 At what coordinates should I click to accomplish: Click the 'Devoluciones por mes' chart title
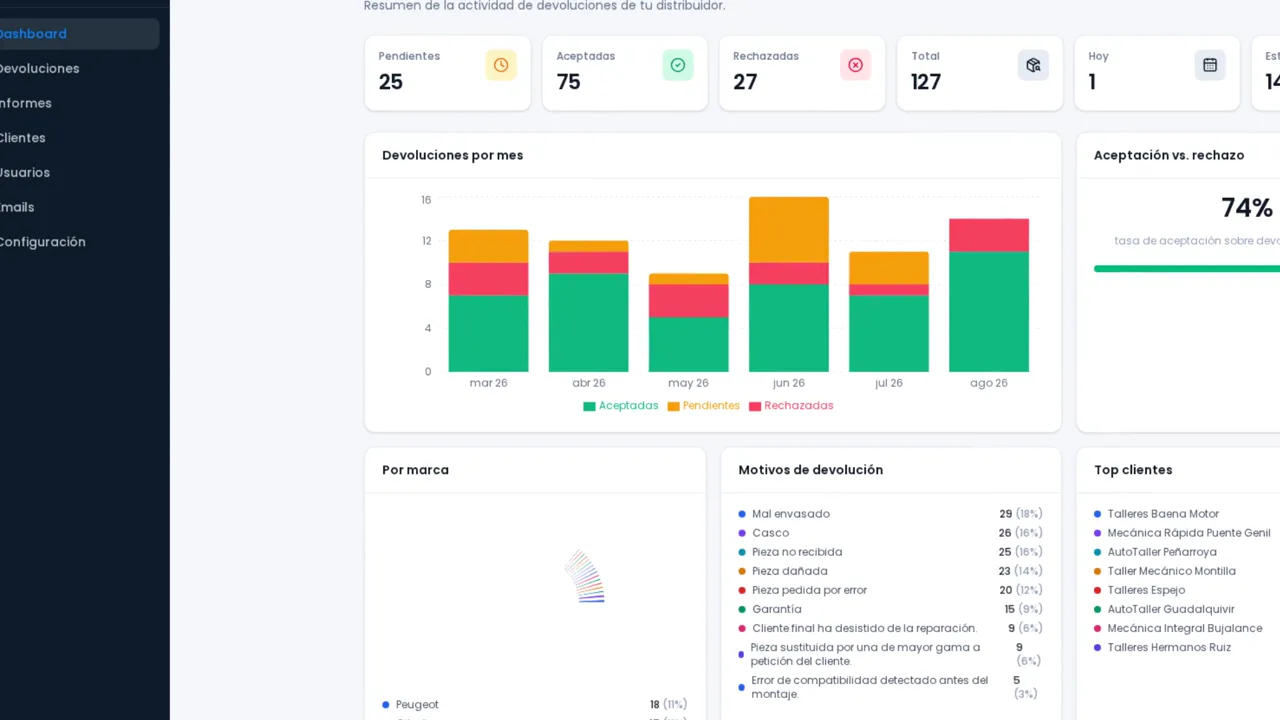[453, 155]
